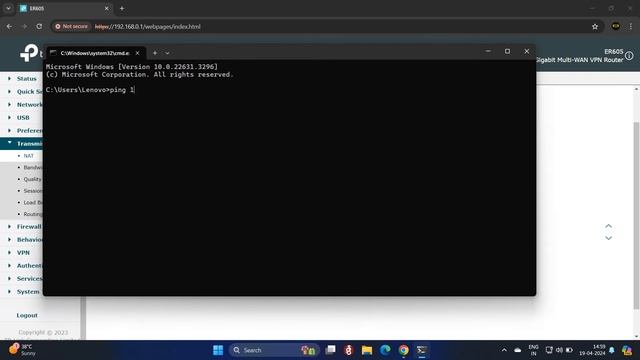Screen dimensions: 640x360
Task: Open Chrome tab search dropdown
Action: pyautogui.click(x=8, y=8)
